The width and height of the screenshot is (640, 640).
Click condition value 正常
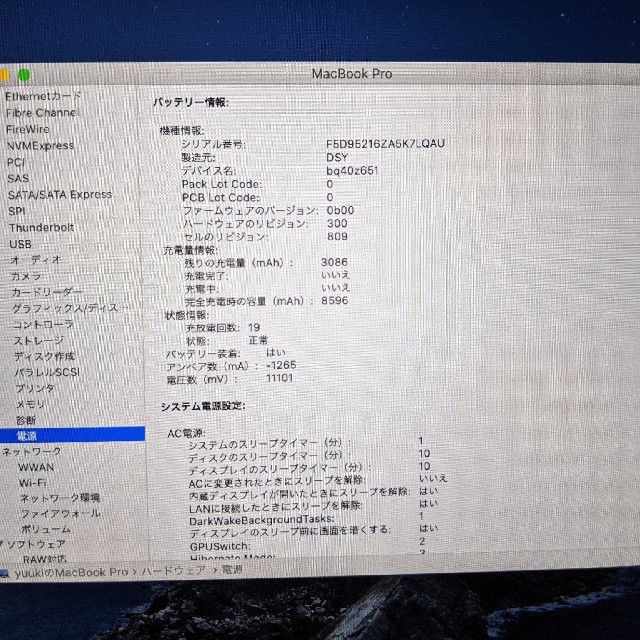click(x=258, y=340)
